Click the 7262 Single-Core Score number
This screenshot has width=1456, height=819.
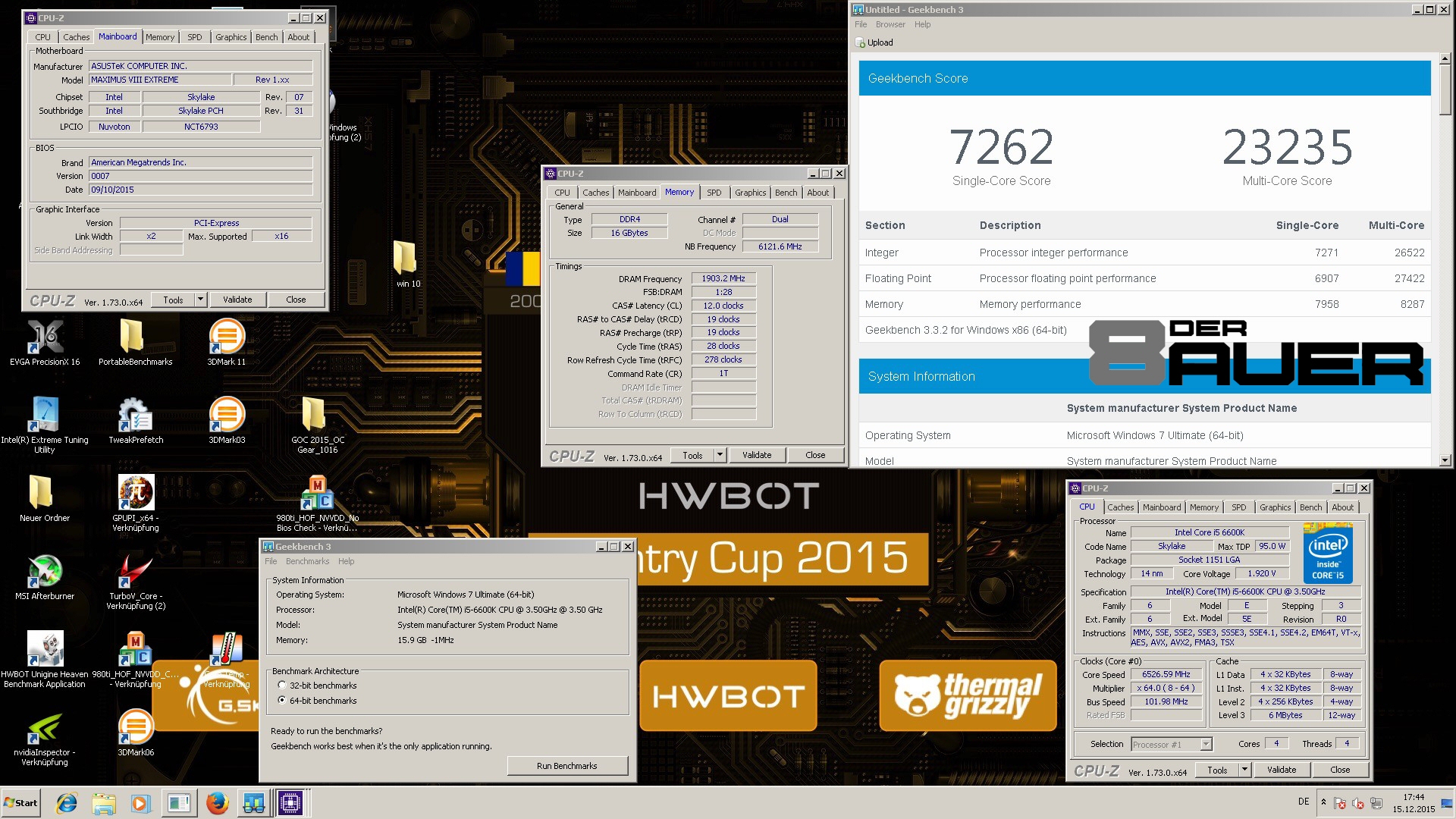point(1001,147)
